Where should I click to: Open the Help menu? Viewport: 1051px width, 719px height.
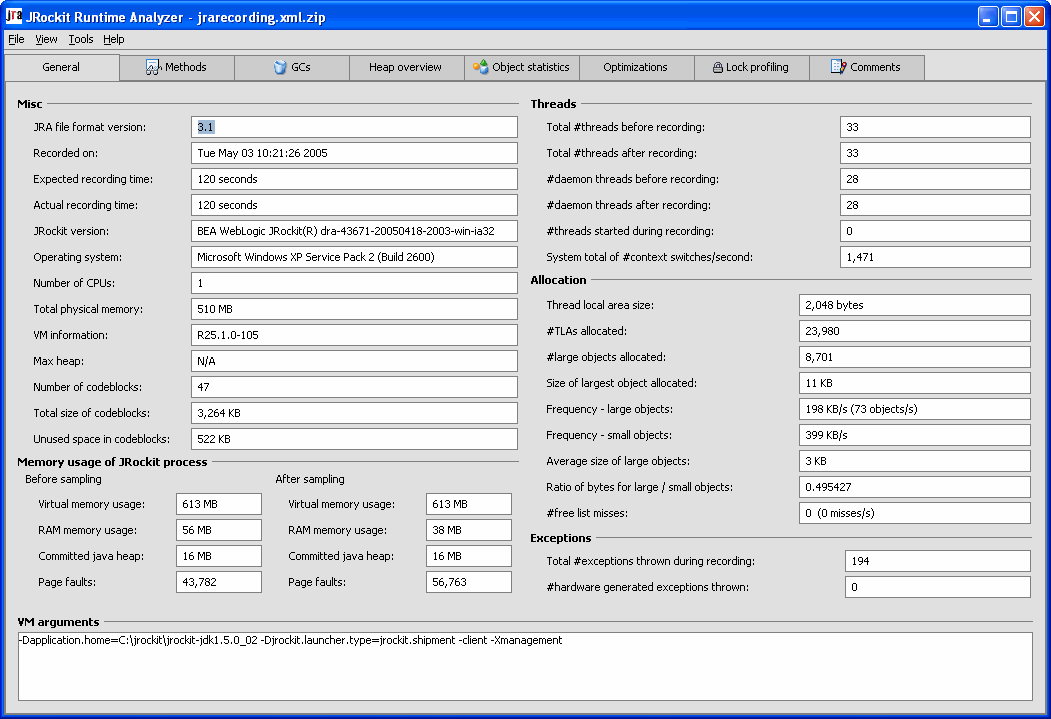point(113,39)
